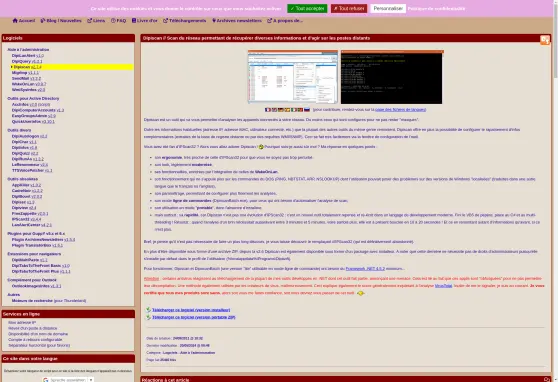Click download icon beside installer link
558x382 pixels.
(148, 310)
